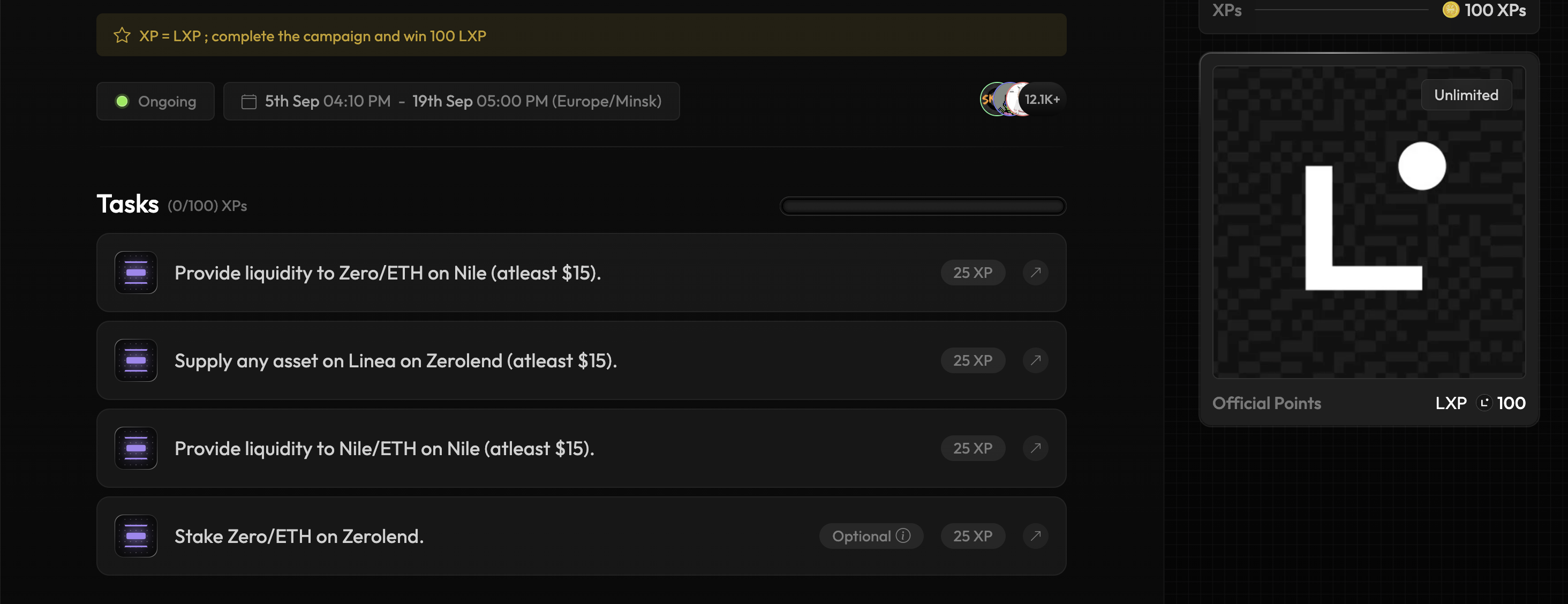Click the Zerolend icon on Stake task
The image size is (1568, 604).
pyautogui.click(x=135, y=536)
